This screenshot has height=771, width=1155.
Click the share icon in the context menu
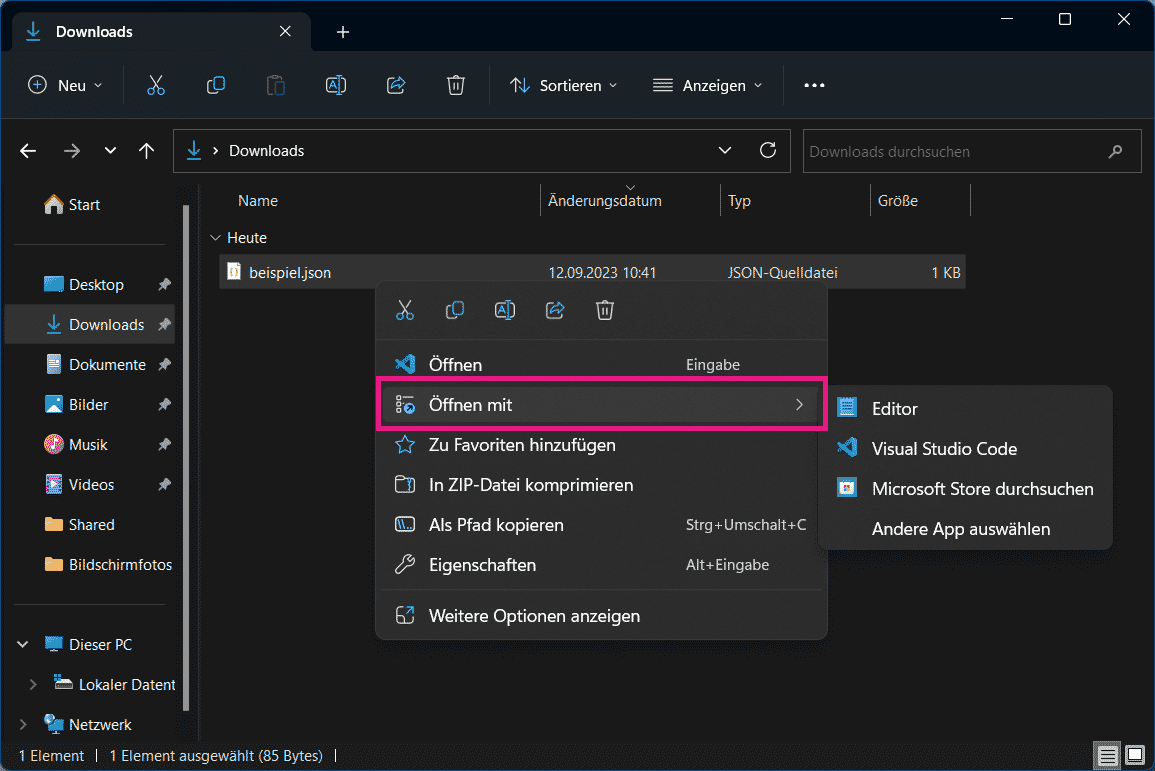[x=555, y=310]
